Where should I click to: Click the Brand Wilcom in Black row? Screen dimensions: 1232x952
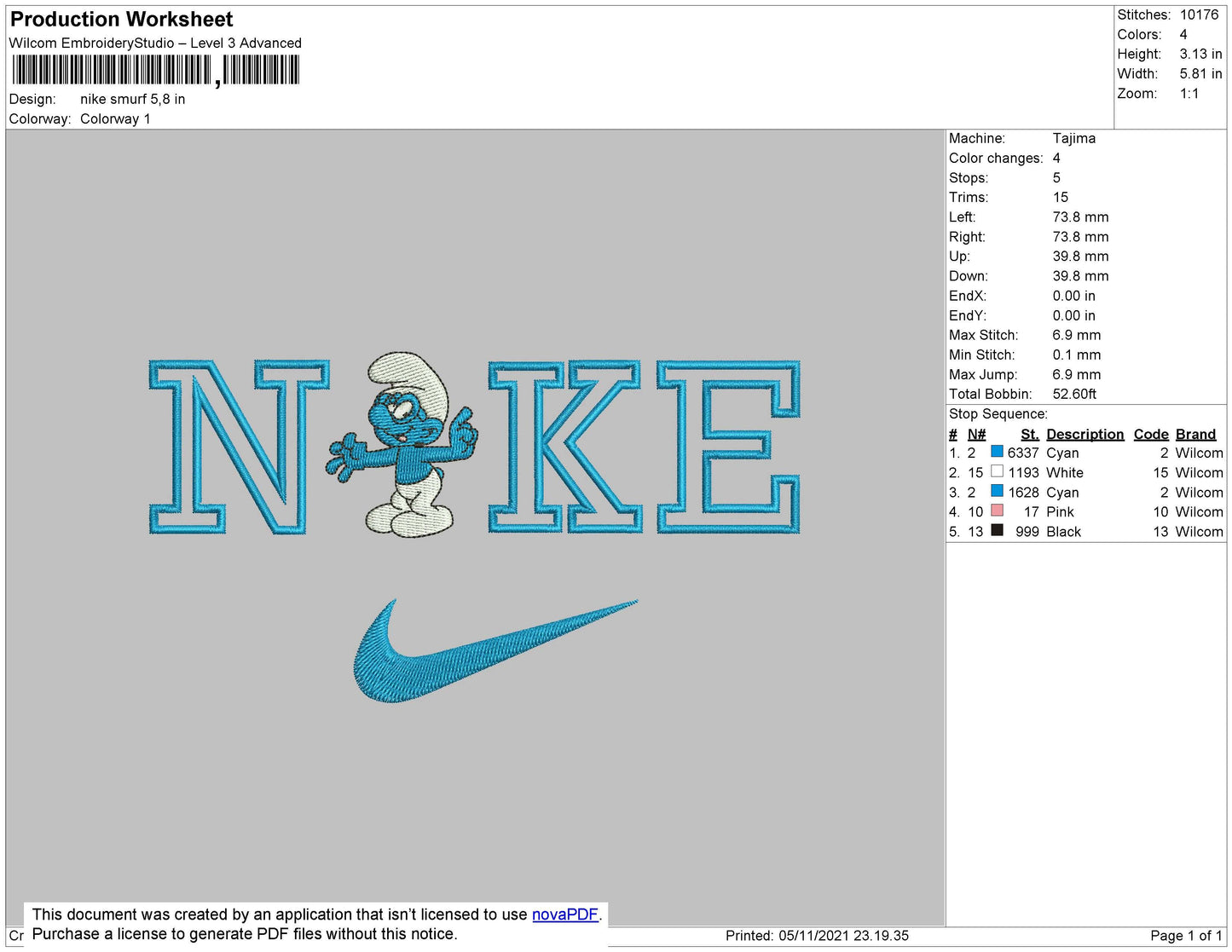click(x=1199, y=531)
